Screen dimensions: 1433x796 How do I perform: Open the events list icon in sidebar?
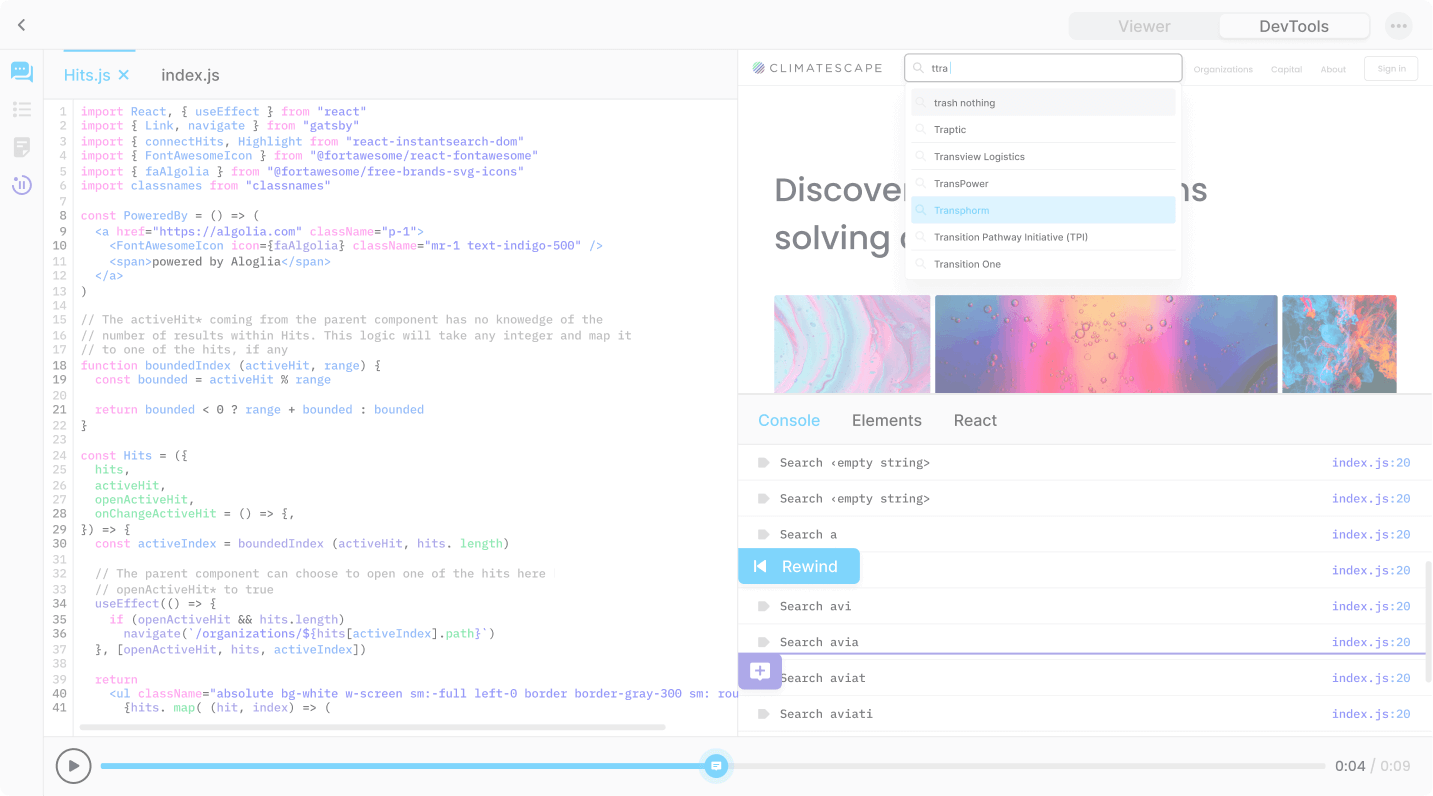[22, 109]
